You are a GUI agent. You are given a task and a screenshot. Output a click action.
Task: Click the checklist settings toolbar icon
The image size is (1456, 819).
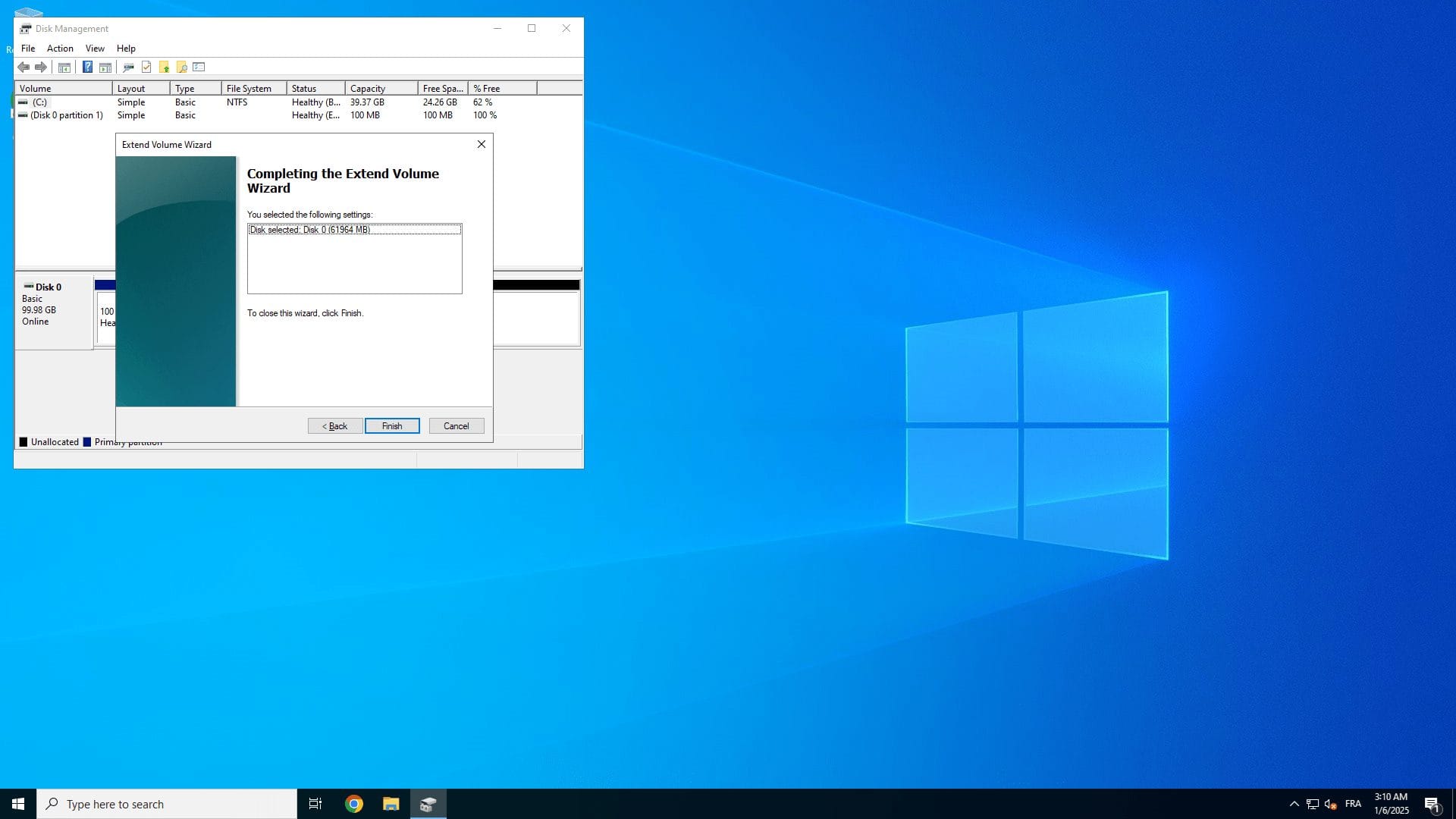(199, 67)
